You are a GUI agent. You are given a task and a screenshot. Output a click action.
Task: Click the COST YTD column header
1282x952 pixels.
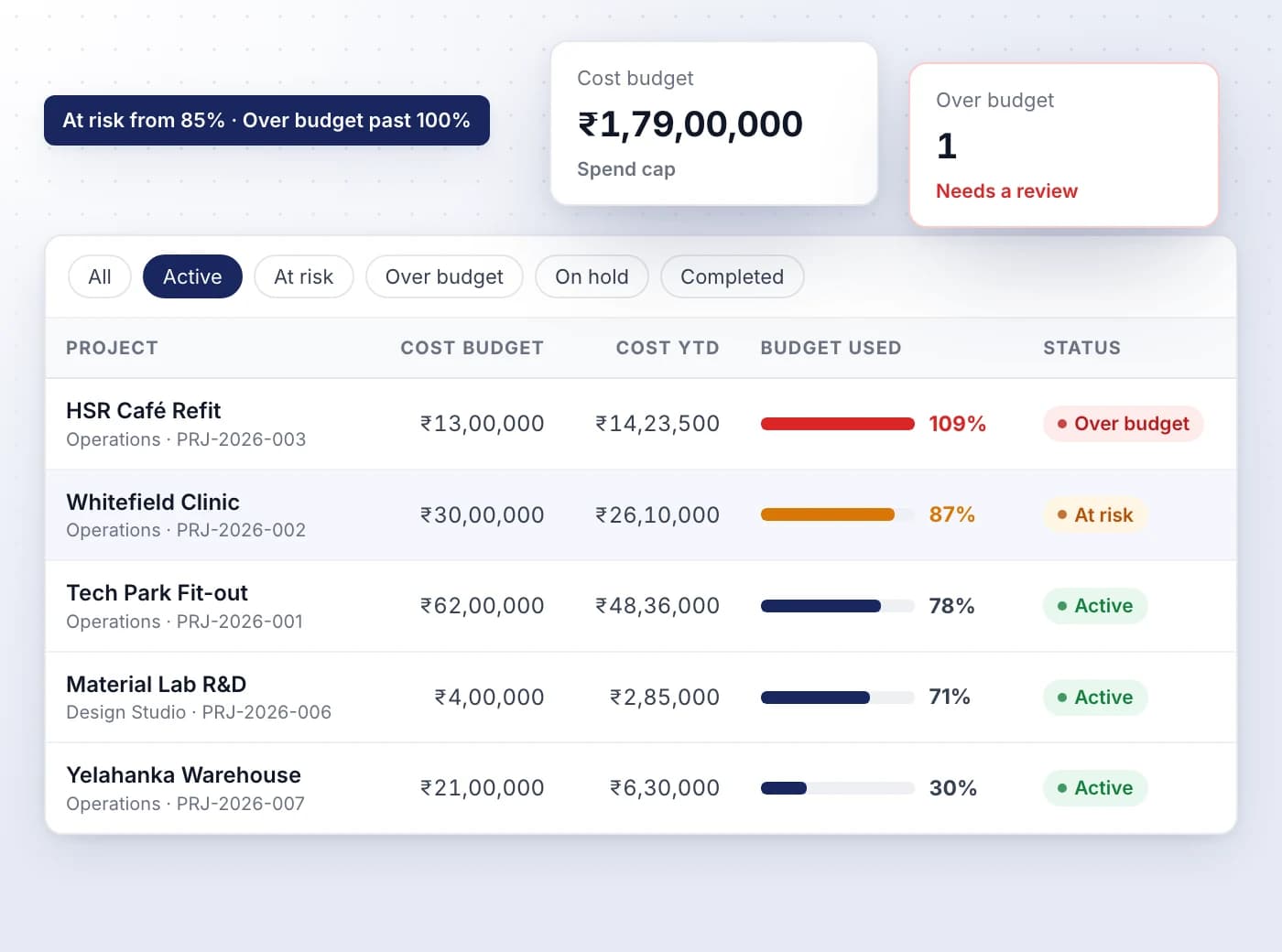[668, 348]
